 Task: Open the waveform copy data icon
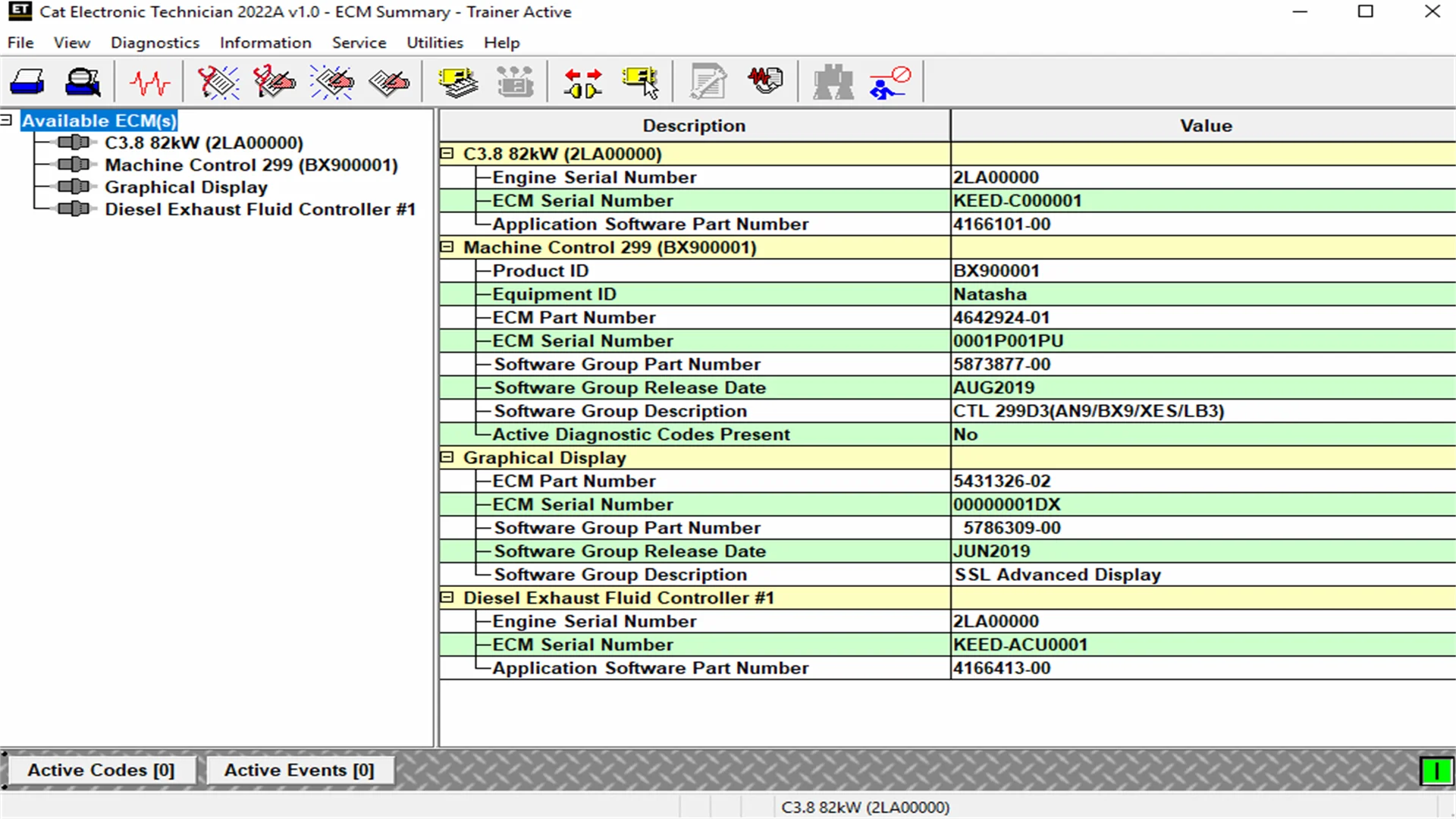click(x=765, y=80)
